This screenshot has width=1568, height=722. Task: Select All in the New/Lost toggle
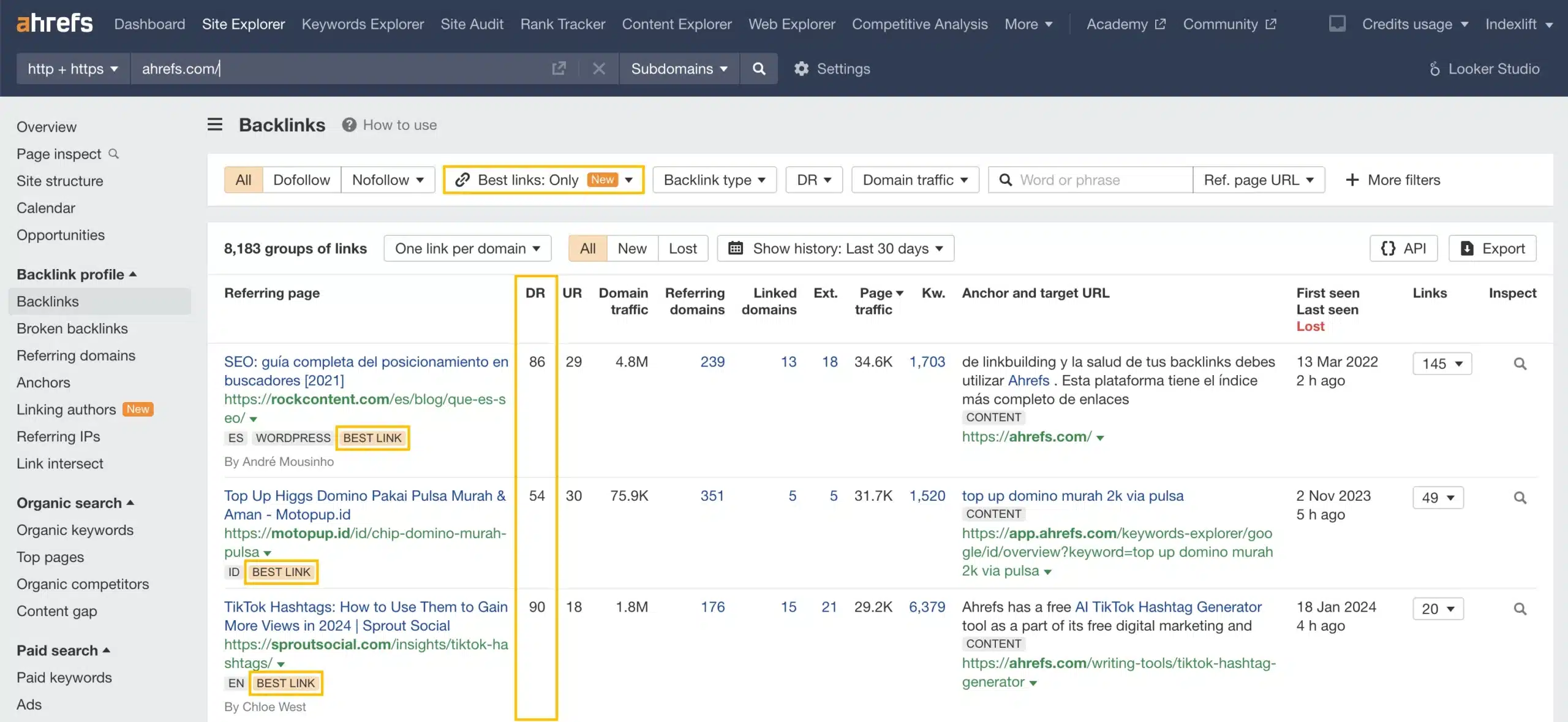[587, 248]
